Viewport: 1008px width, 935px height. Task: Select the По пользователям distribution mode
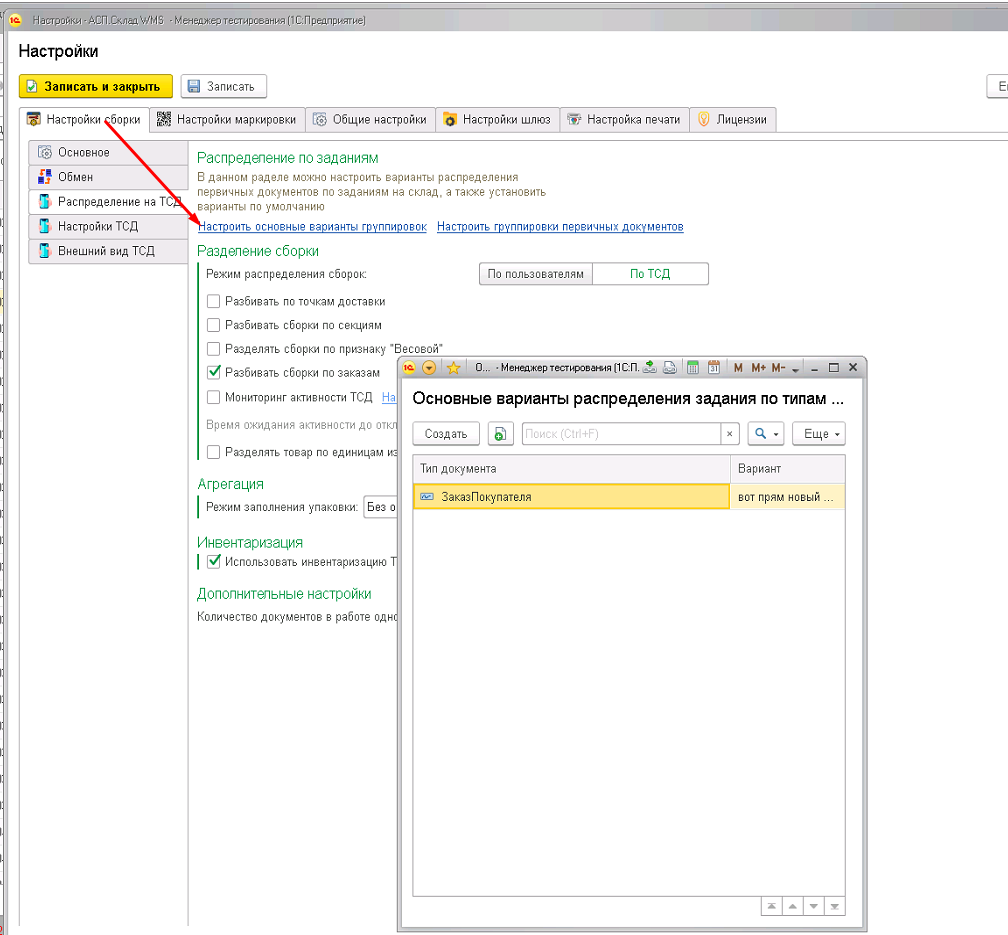pos(536,274)
